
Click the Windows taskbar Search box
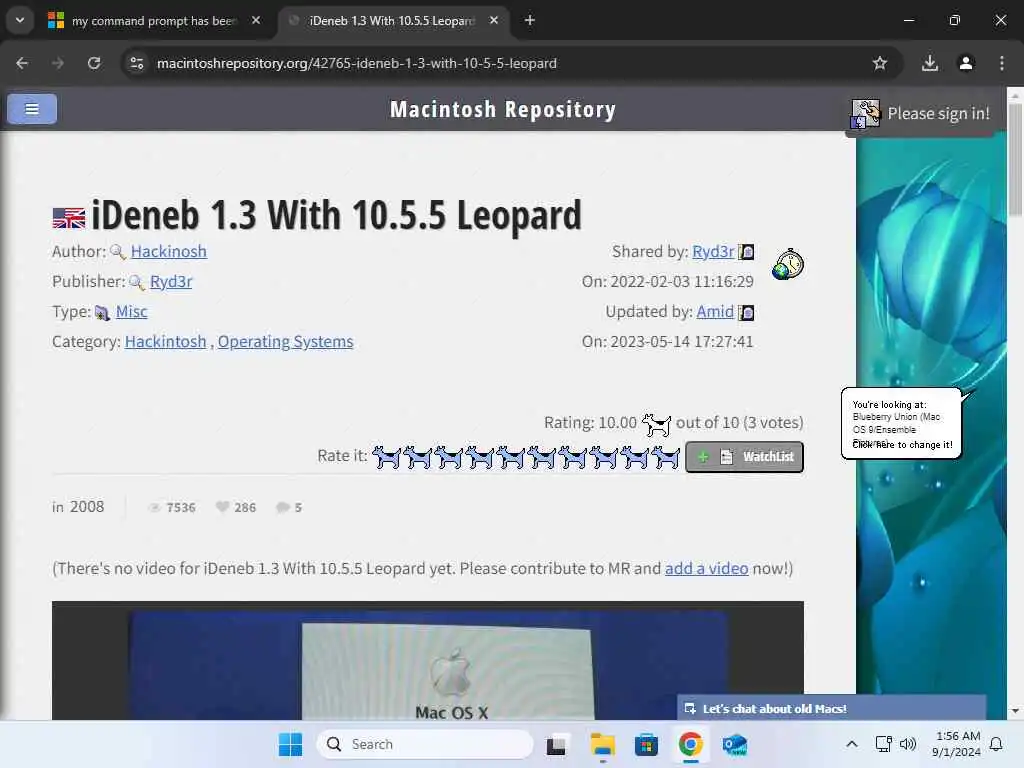(424, 744)
